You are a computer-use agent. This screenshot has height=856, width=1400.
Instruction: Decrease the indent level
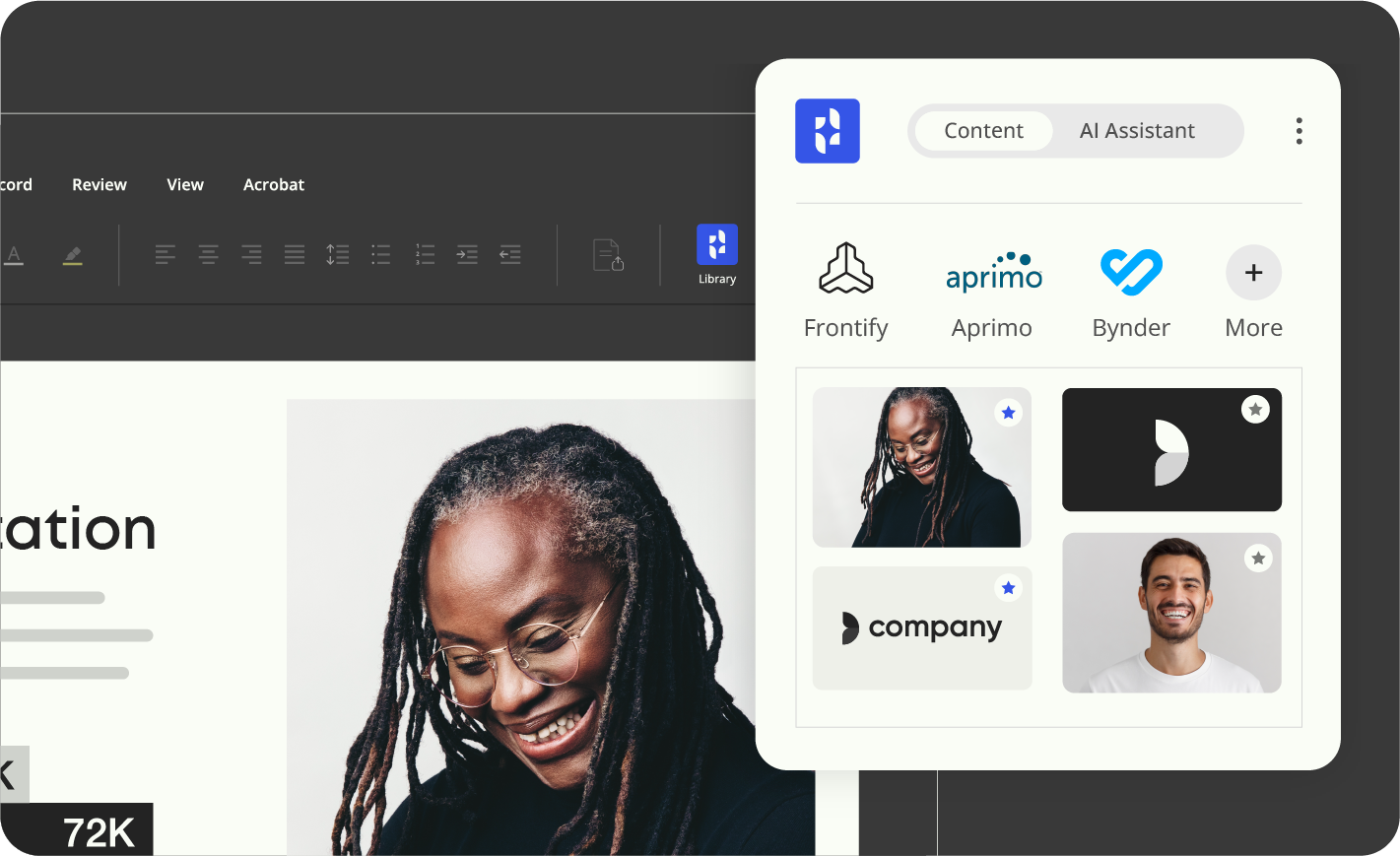point(510,255)
